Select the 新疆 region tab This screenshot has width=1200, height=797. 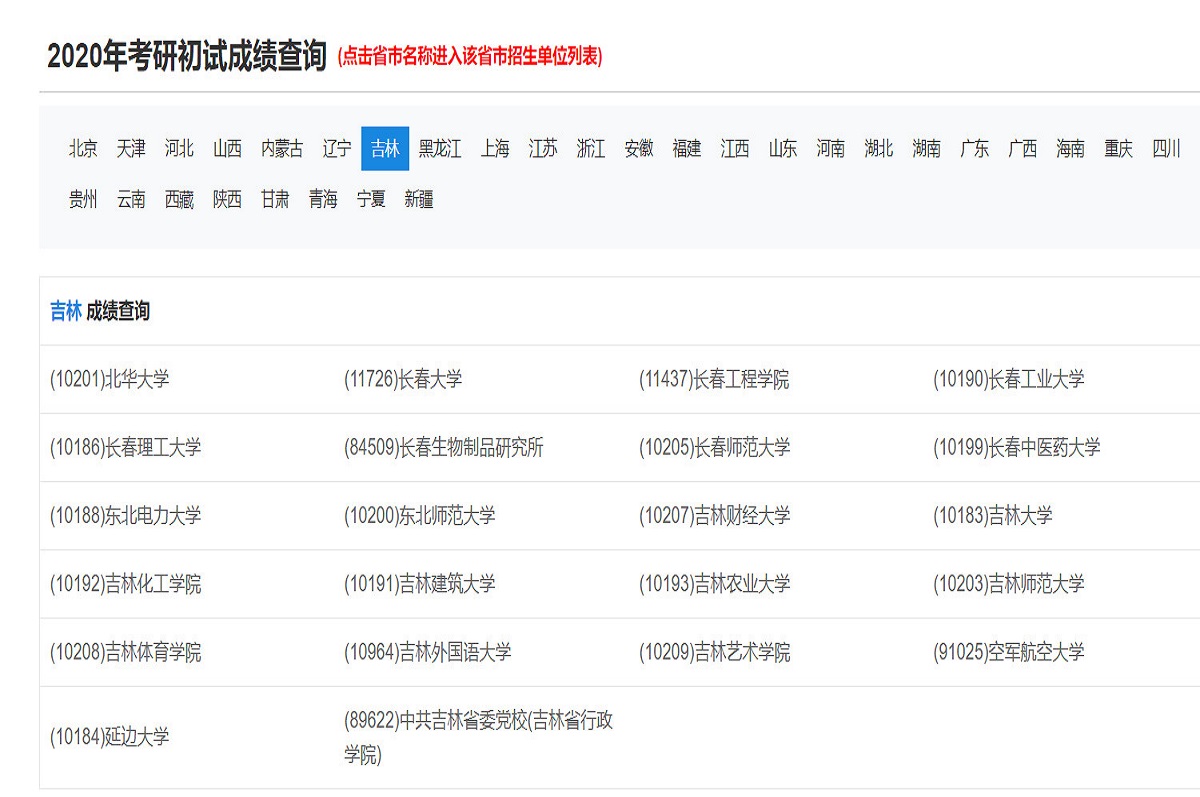coord(419,200)
